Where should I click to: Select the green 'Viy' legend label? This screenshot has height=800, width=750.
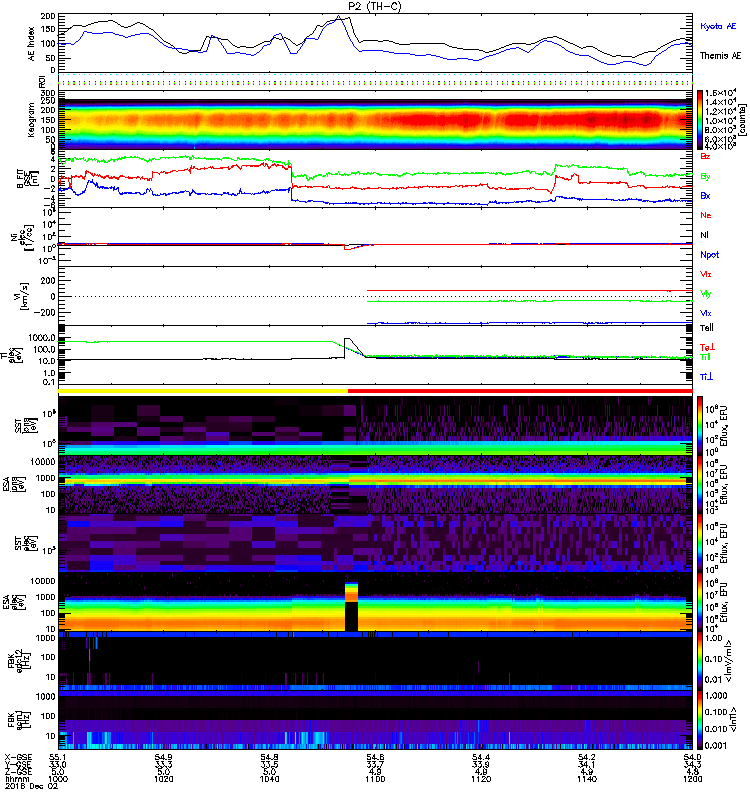[706, 294]
